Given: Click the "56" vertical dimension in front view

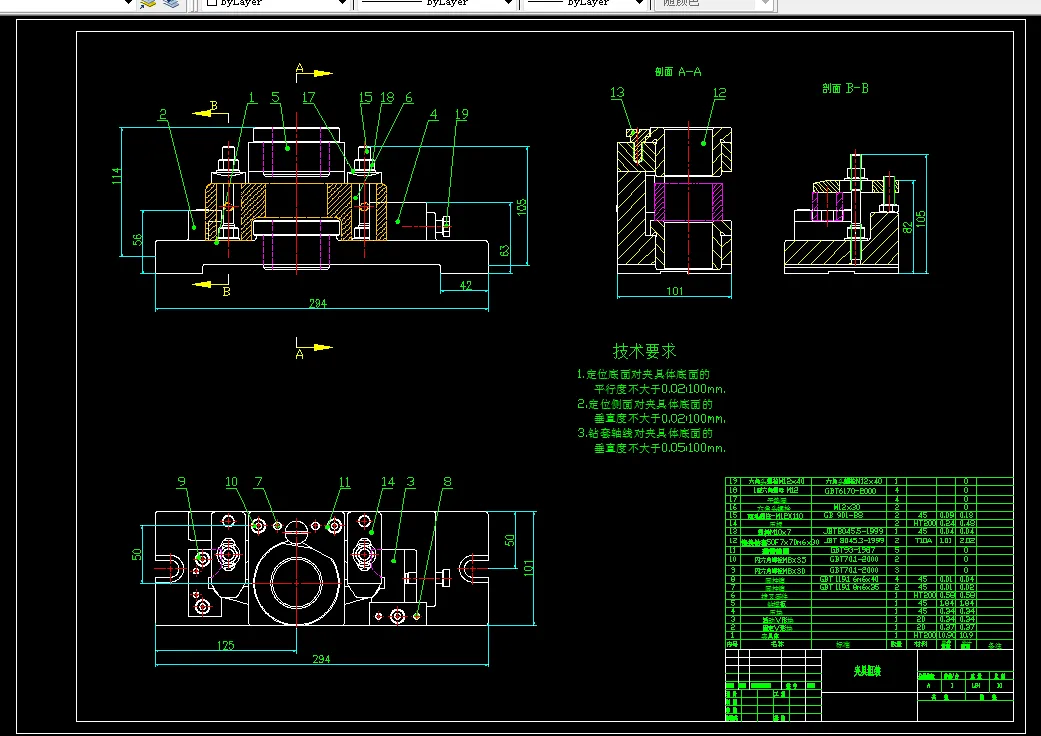Looking at the screenshot, I should pos(137,240).
